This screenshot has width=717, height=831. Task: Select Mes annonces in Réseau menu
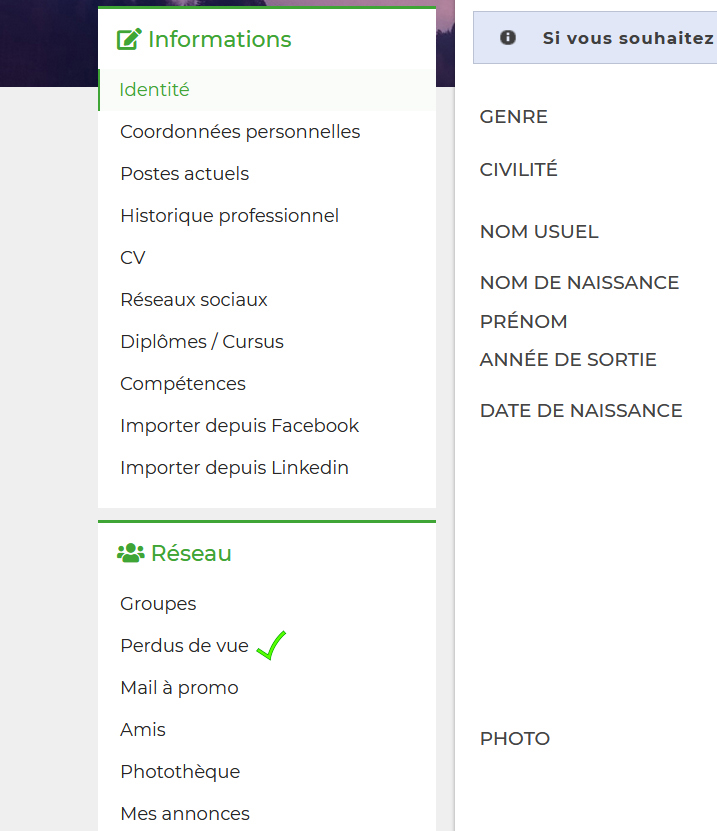pos(185,814)
